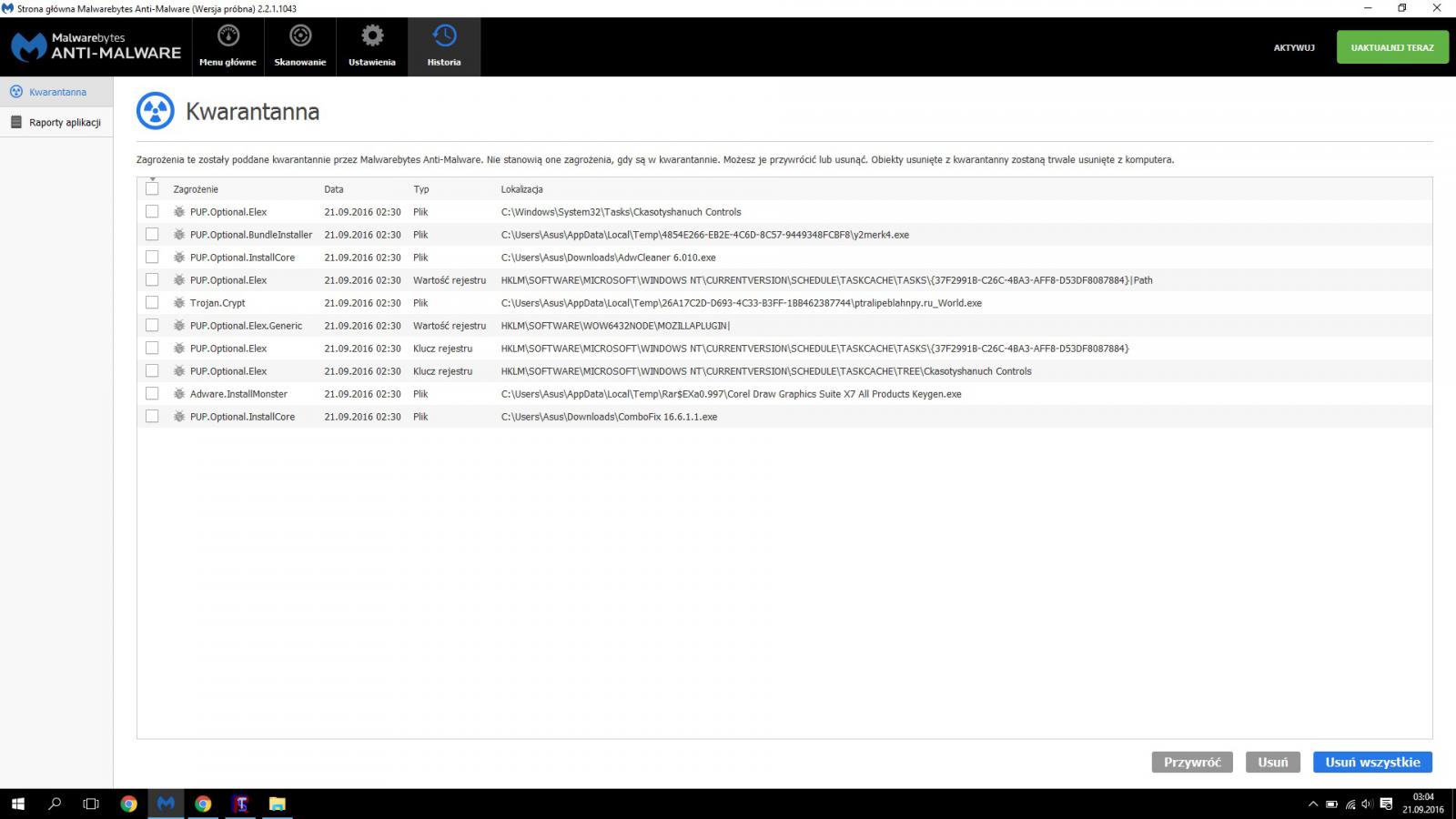Open the taskbar clock and date

coord(1423,804)
